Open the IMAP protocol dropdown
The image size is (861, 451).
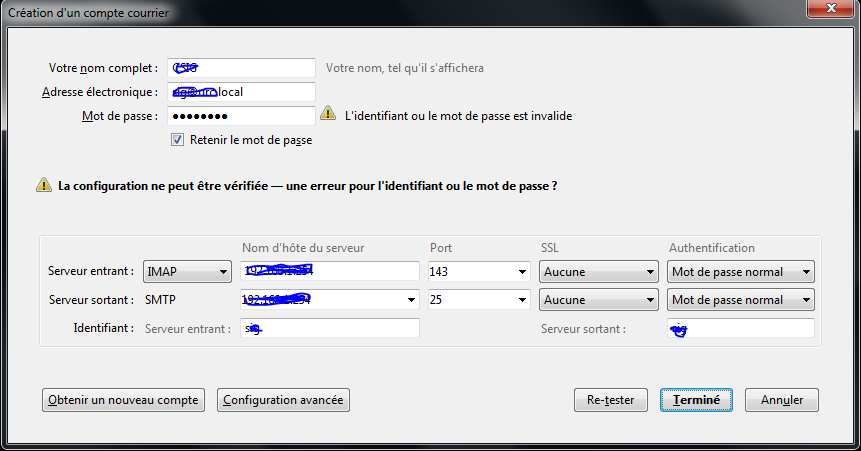click(187, 271)
